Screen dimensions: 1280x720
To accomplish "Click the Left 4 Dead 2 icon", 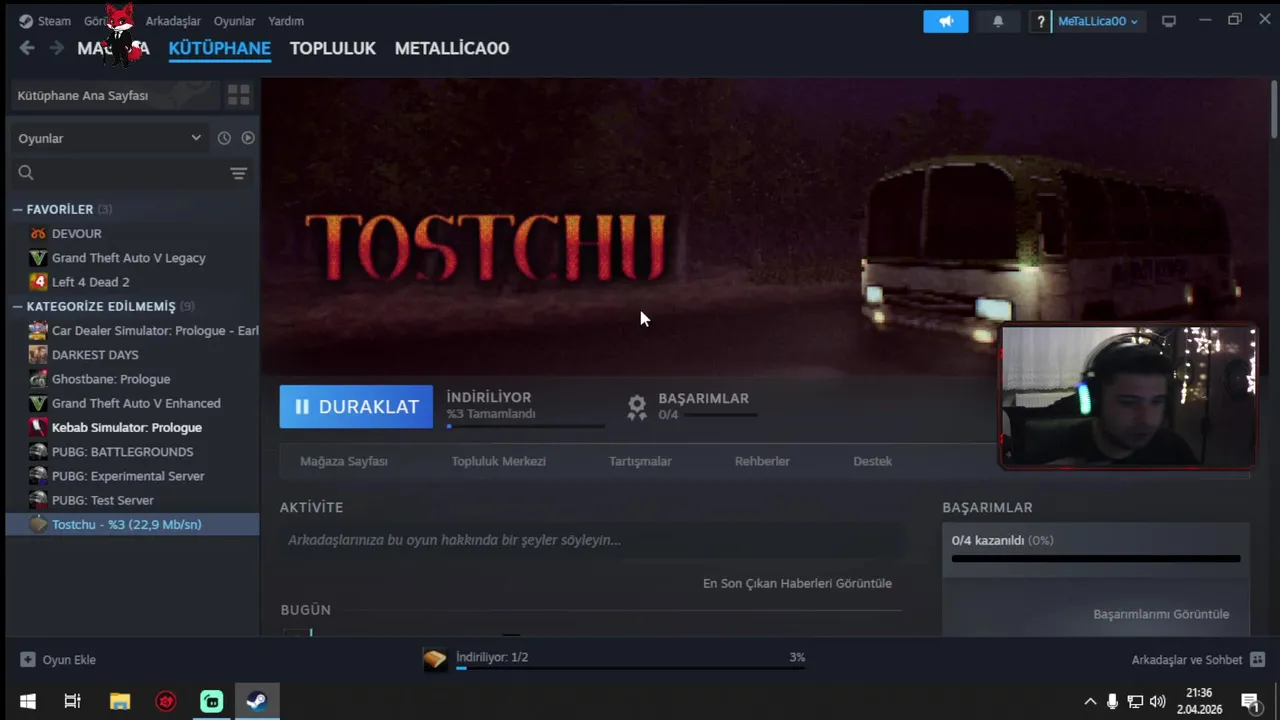I will click(38, 282).
